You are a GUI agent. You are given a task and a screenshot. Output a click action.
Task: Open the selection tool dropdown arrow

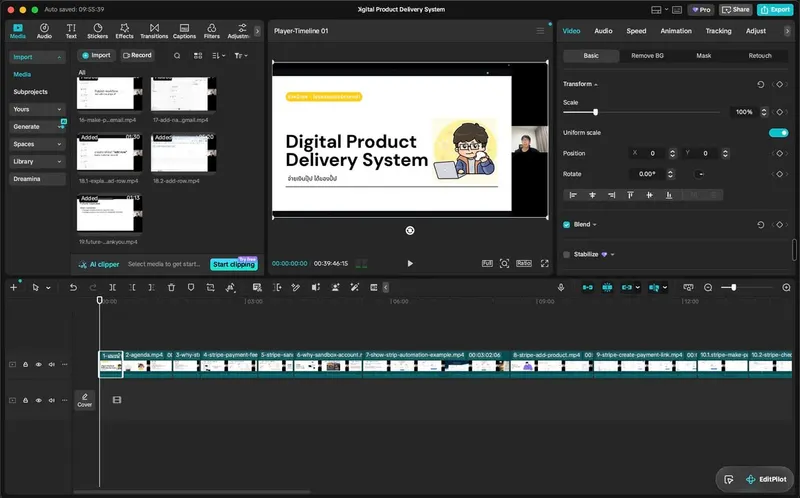tap(48, 288)
